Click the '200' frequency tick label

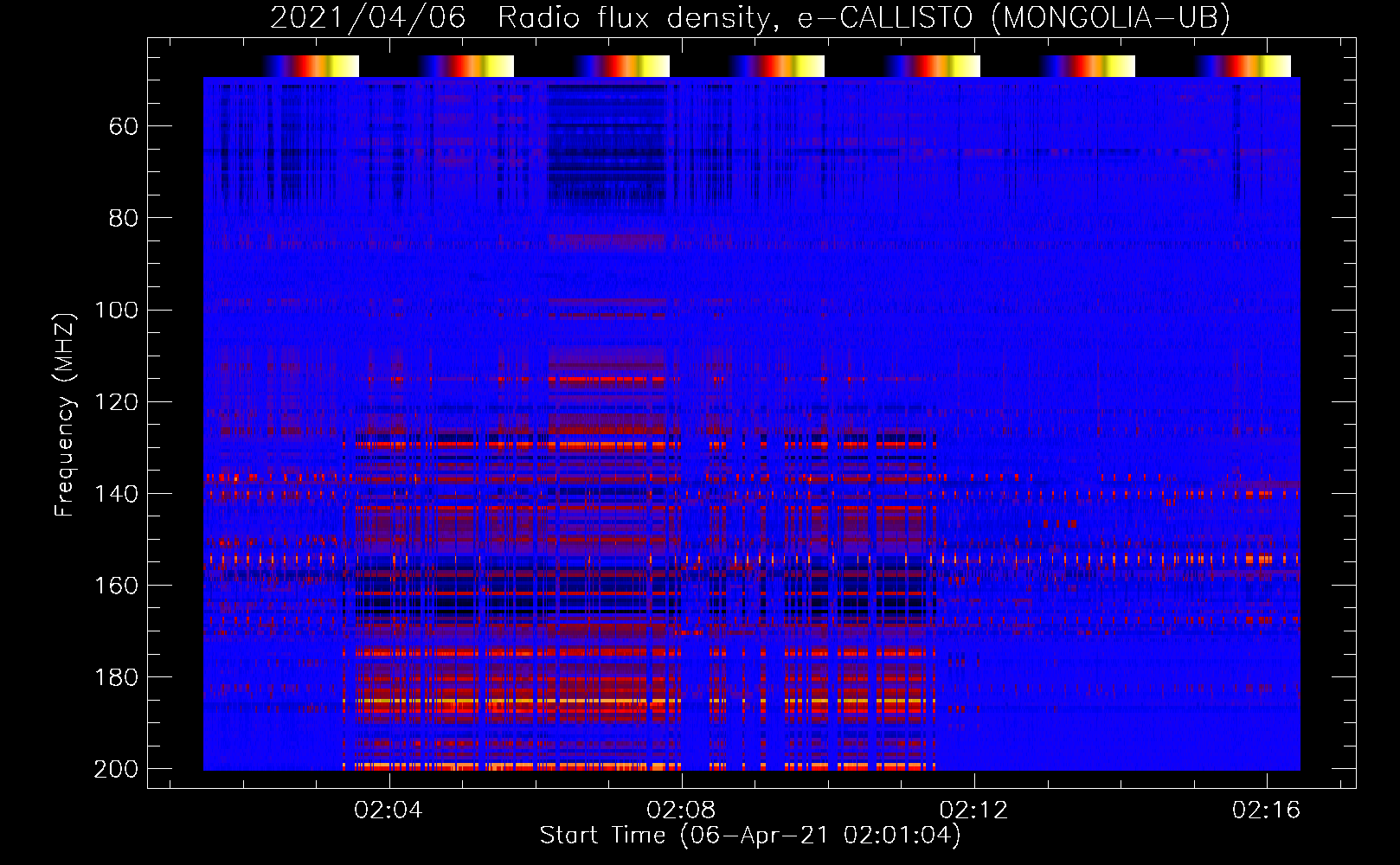click(116, 769)
